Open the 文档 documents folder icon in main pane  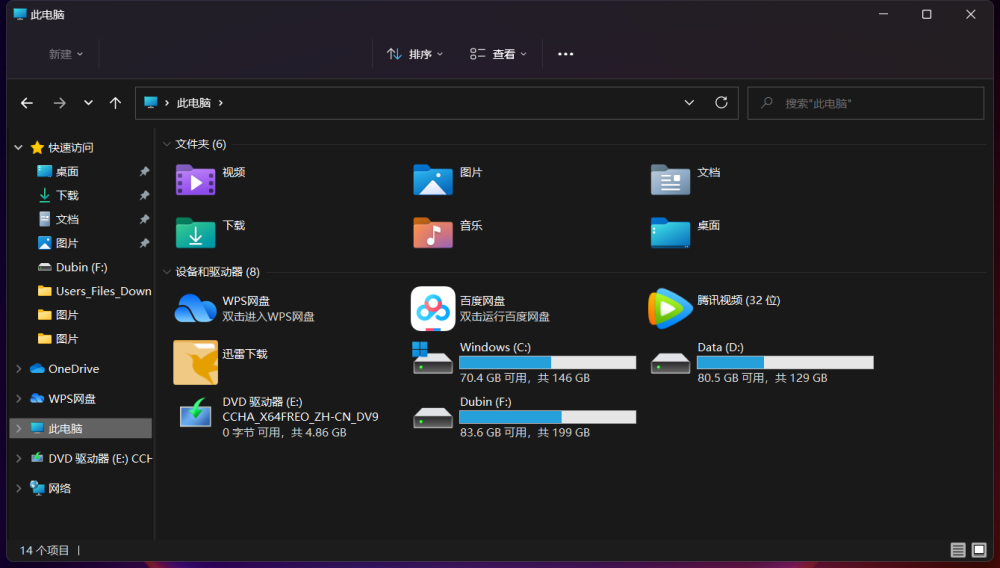point(670,180)
